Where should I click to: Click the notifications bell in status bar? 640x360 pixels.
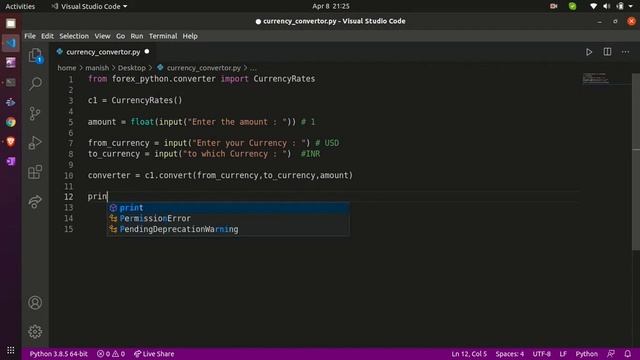[628, 353]
